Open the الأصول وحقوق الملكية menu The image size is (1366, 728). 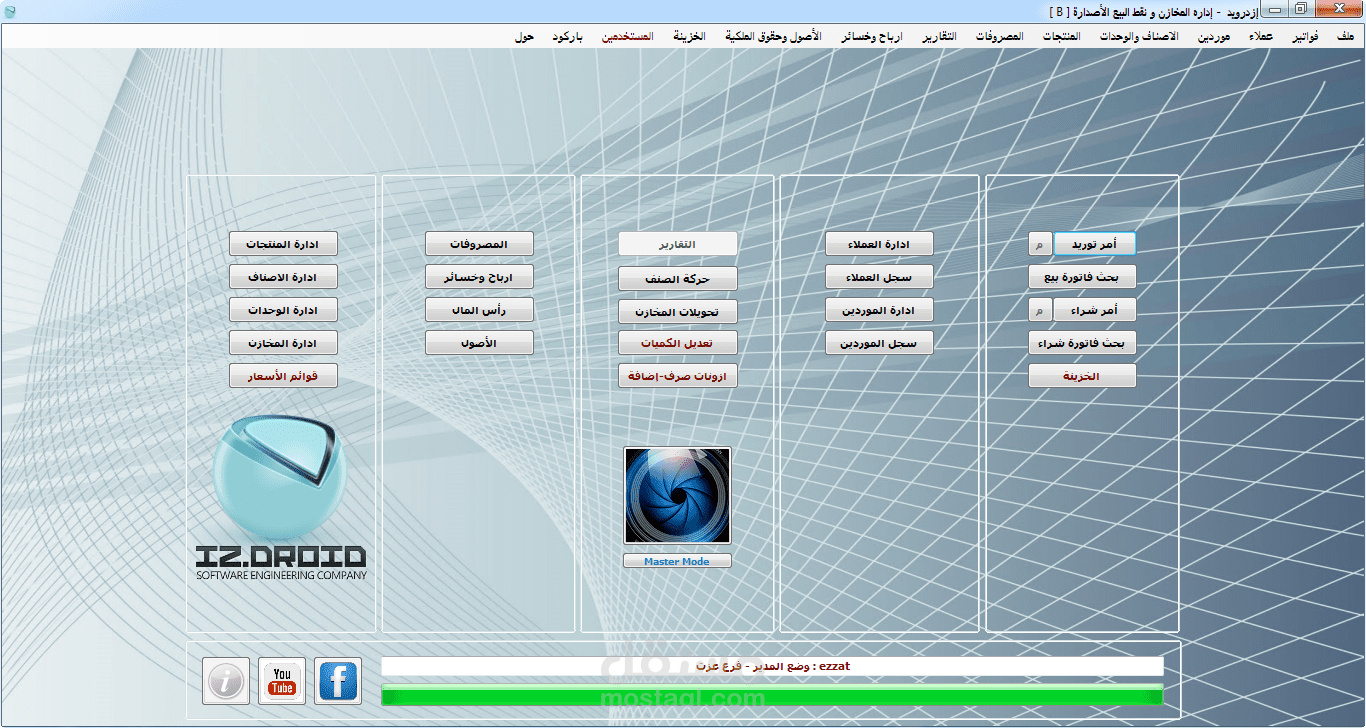click(x=773, y=37)
